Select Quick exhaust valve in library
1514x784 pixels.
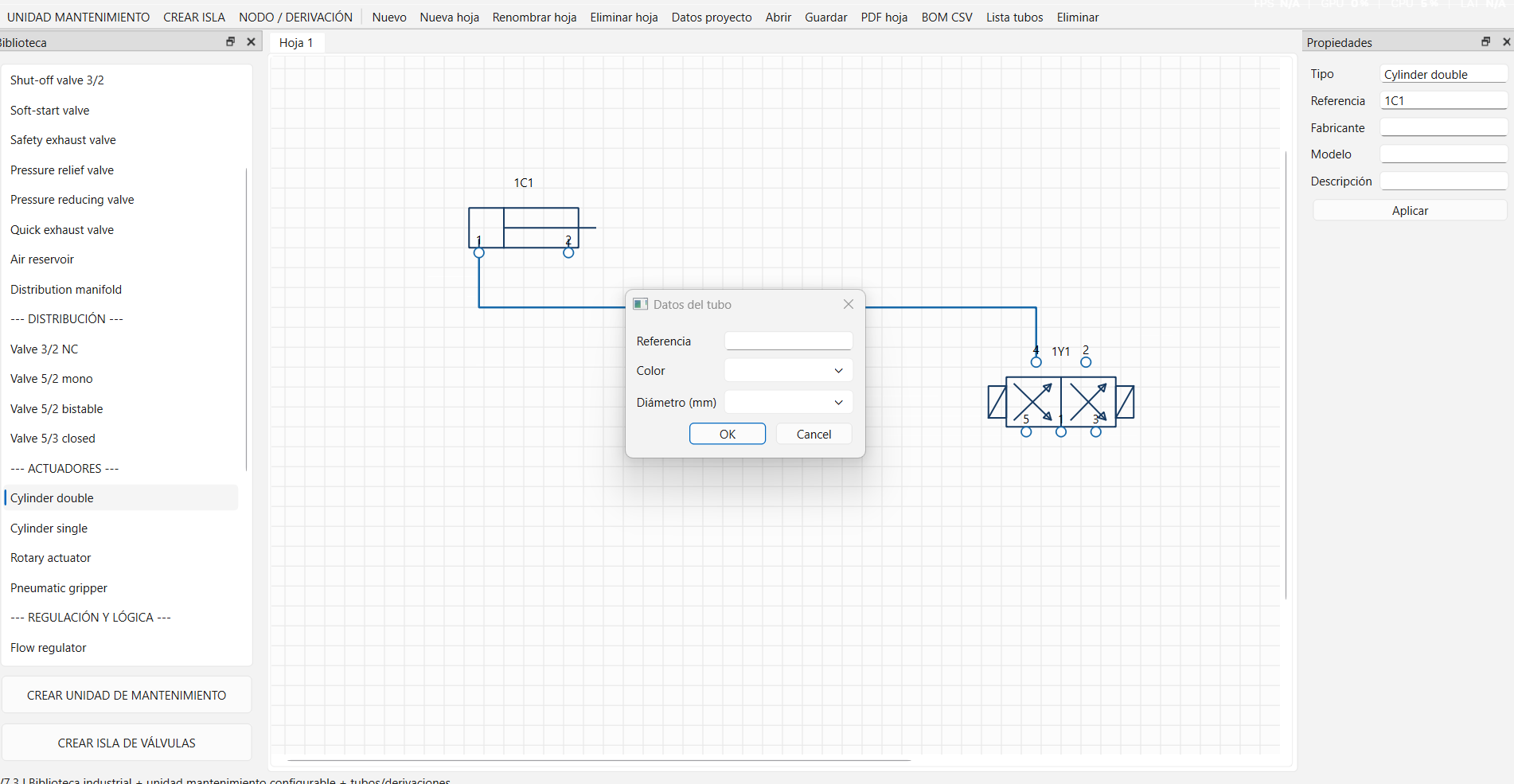pyautogui.click(x=121, y=229)
